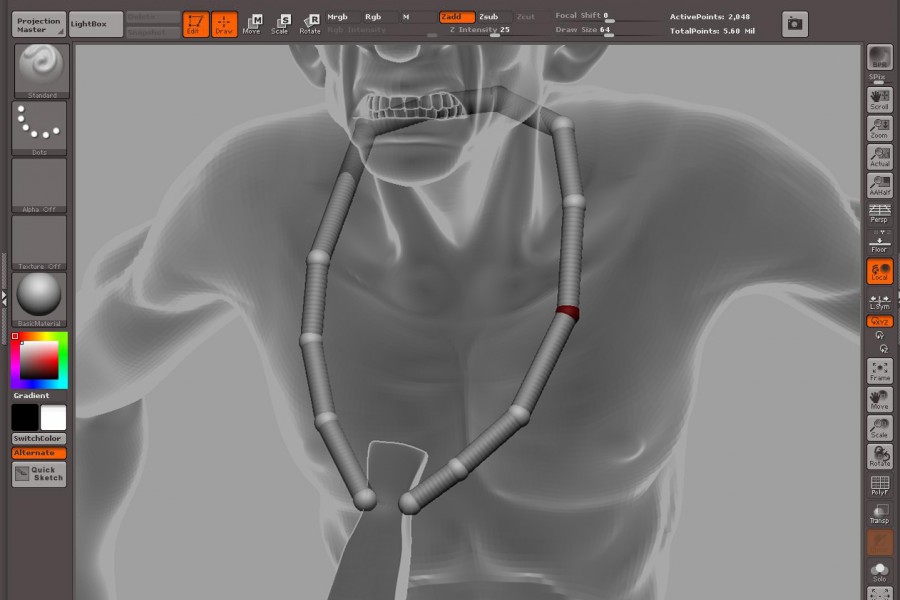Toggle Transp transparency mode
The image size is (900, 600).
point(879,514)
